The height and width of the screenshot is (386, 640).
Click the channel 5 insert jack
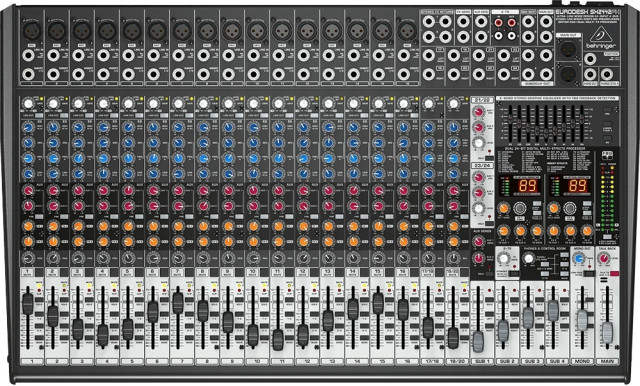point(128,74)
